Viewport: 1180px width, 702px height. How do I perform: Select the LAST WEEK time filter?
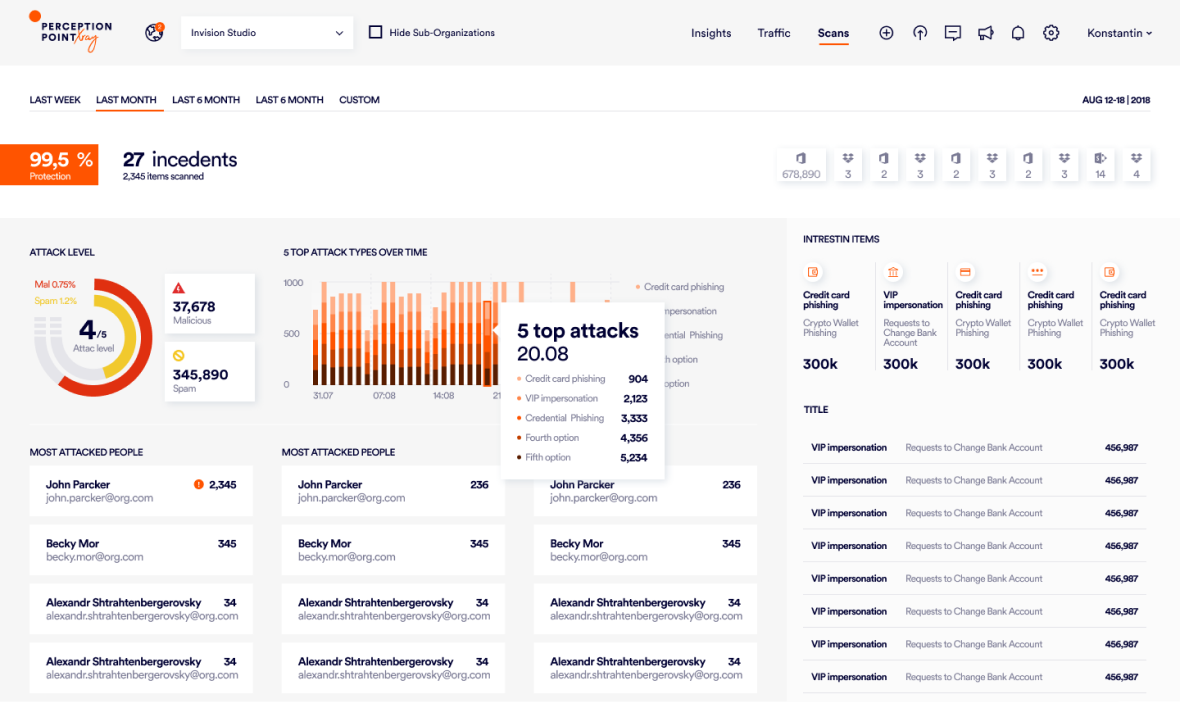click(x=55, y=99)
